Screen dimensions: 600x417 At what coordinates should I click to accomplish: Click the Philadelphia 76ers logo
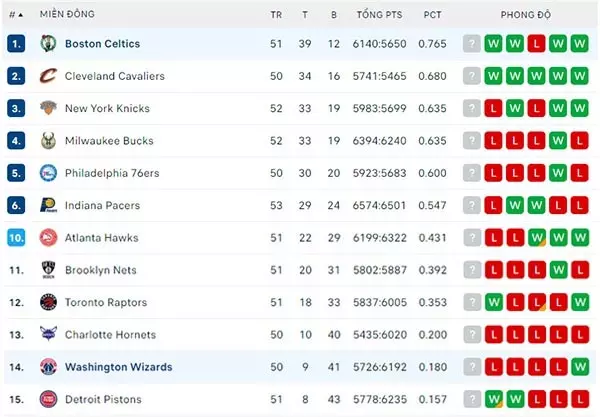[x=48, y=173]
